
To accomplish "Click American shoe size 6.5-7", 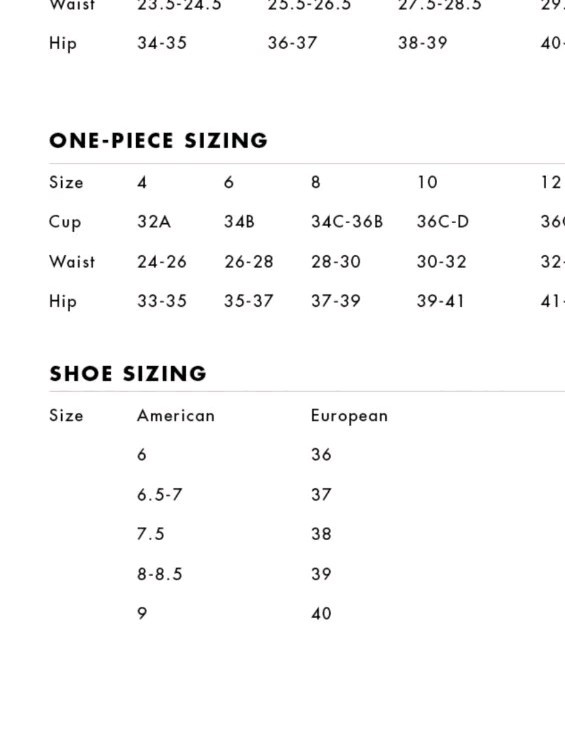I will (159, 494).
